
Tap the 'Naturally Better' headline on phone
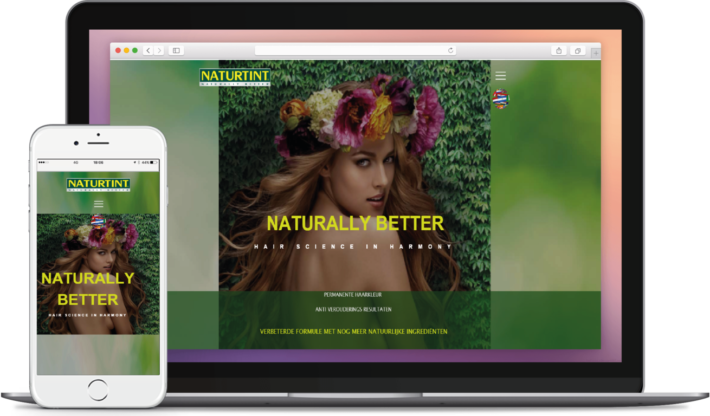pos(87,288)
